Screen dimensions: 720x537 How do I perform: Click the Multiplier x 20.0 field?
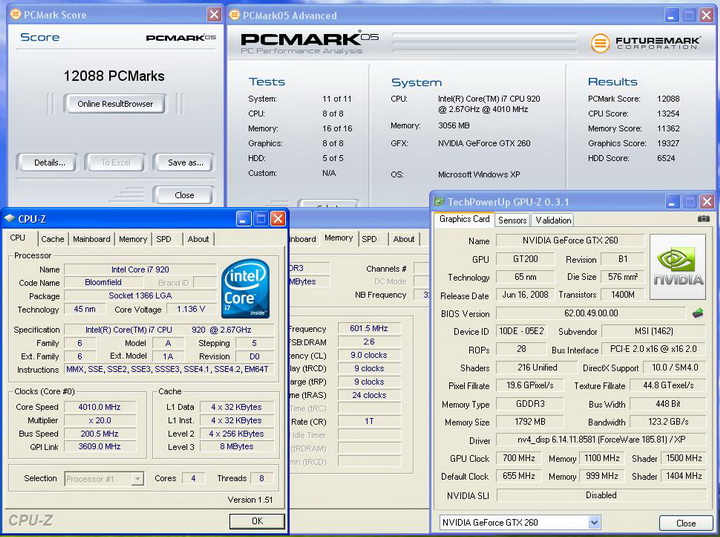pyautogui.click(x=100, y=420)
